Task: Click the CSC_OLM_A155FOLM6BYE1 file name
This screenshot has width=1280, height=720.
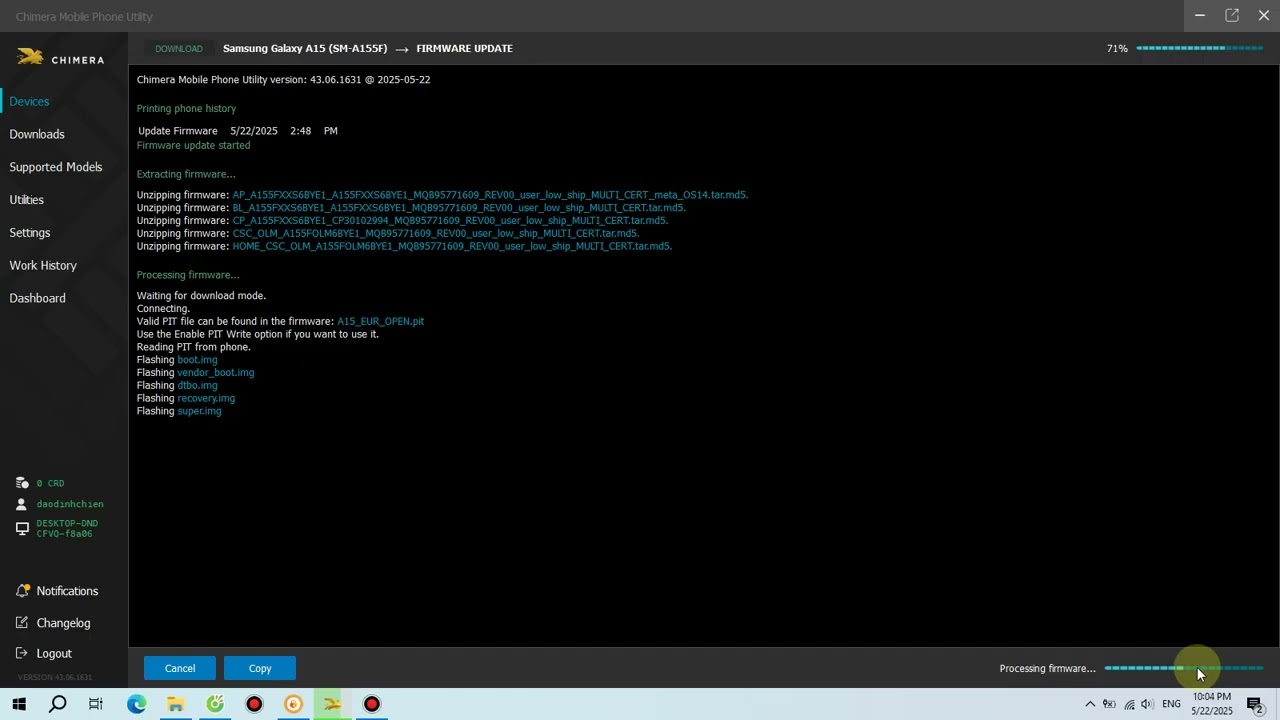Action: click(436, 233)
